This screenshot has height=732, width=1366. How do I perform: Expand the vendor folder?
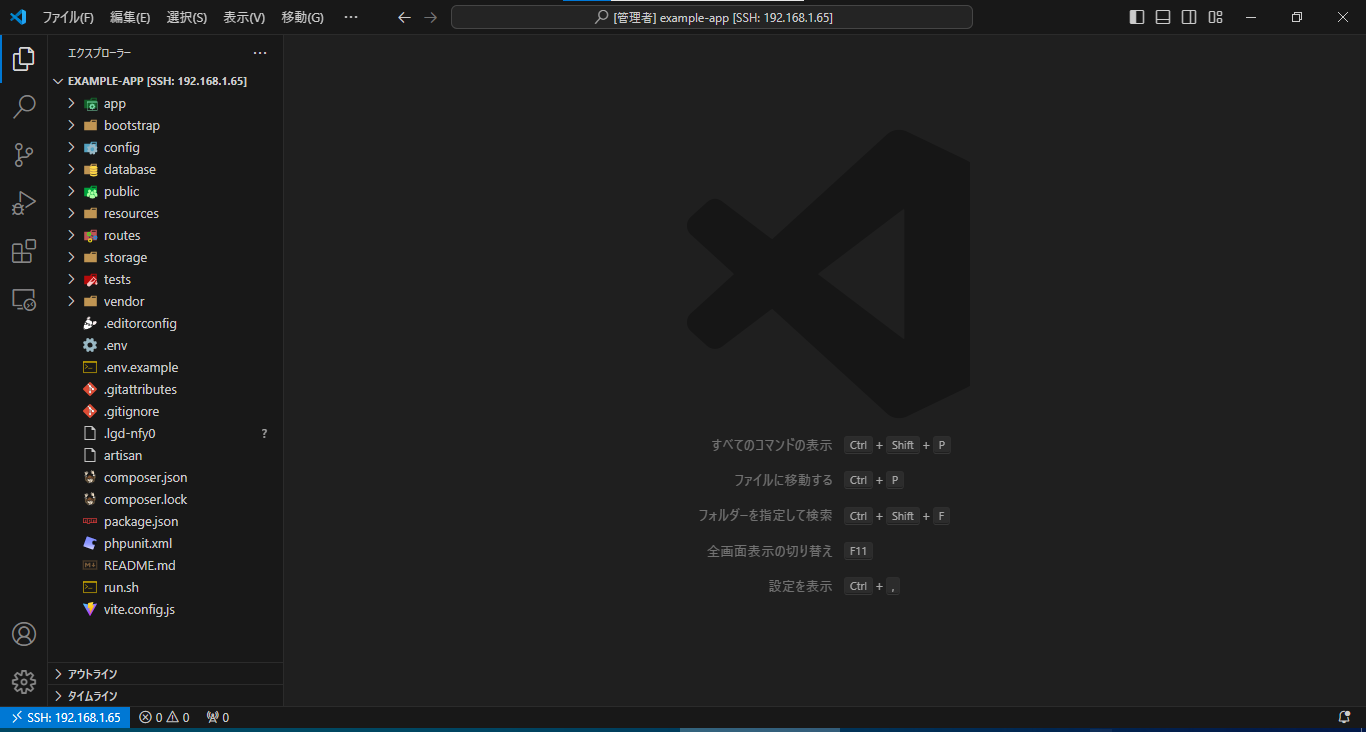point(166,302)
